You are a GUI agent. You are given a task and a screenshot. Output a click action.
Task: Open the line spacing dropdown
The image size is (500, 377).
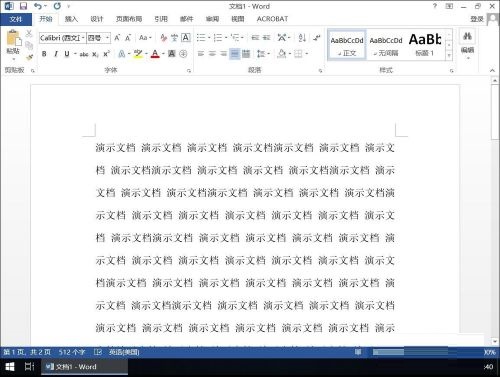[x=263, y=54]
